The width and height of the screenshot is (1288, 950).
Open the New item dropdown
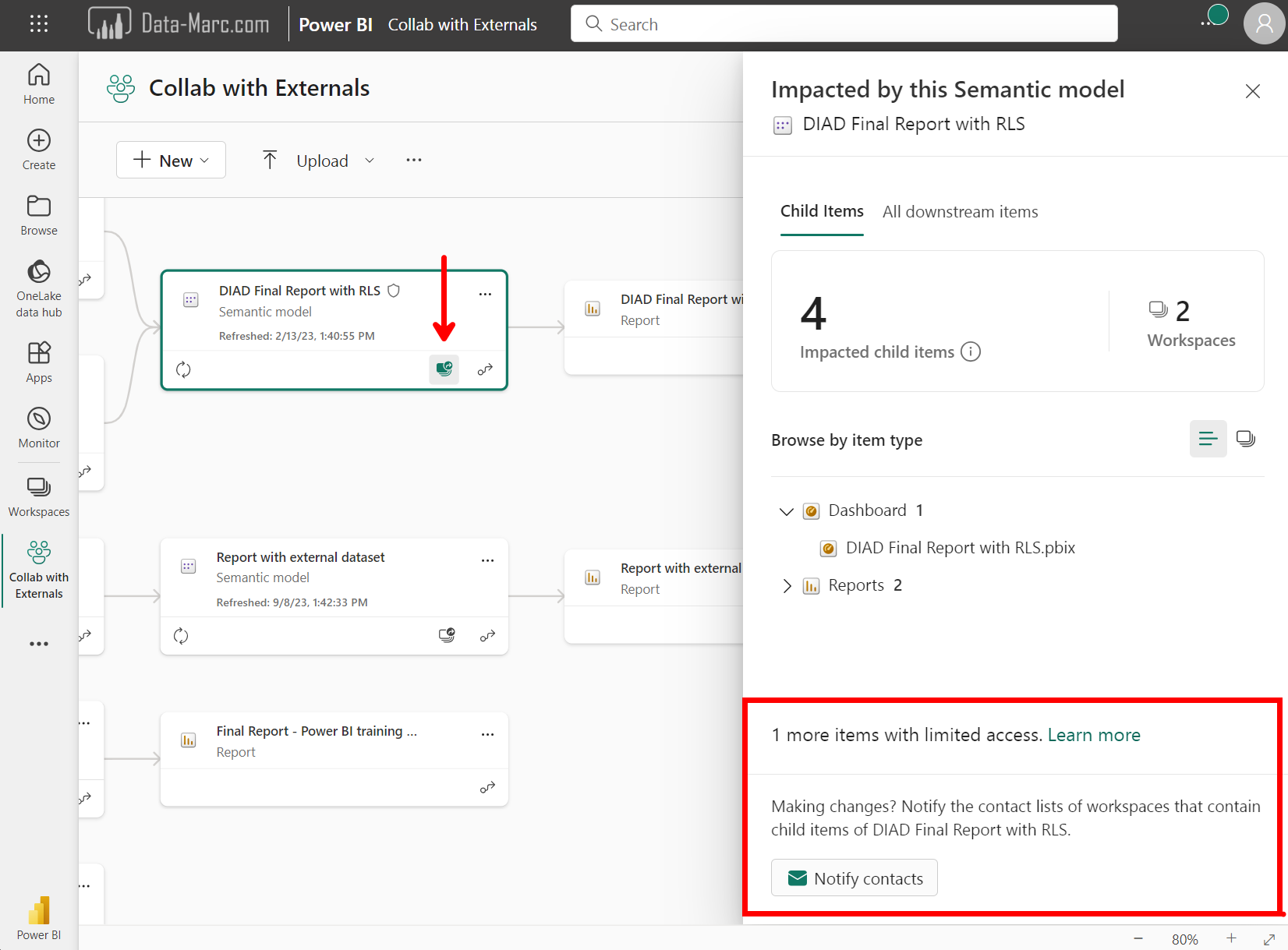click(x=171, y=160)
